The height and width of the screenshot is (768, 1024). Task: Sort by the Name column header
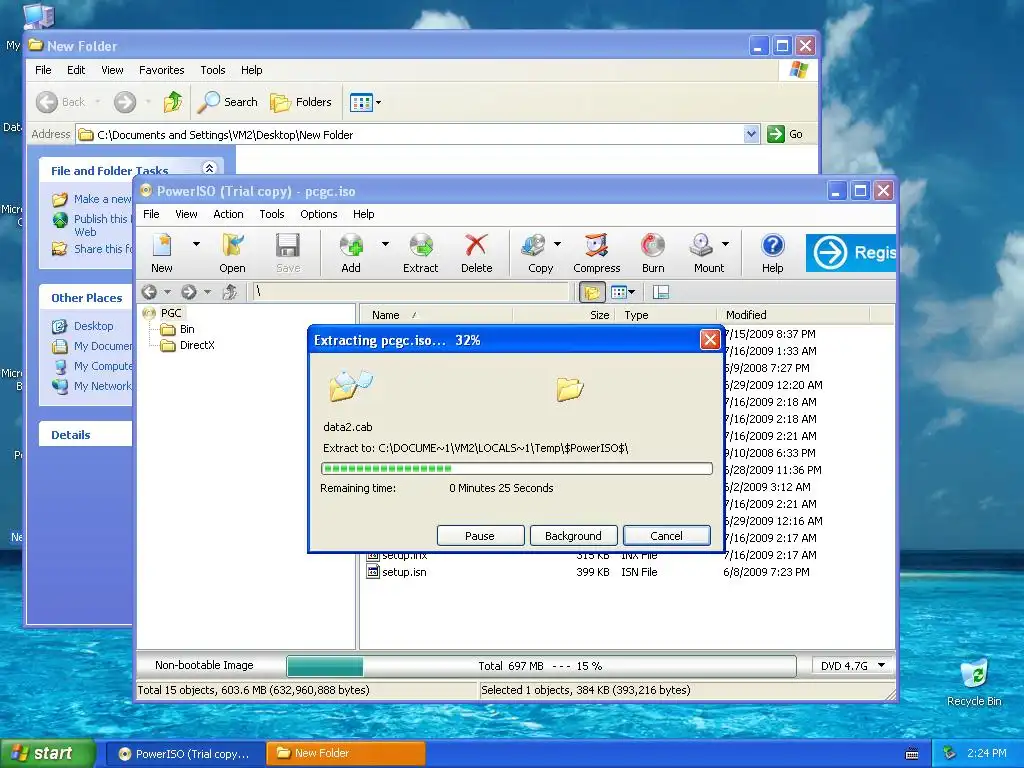pyautogui.click(x=436, y=315)
